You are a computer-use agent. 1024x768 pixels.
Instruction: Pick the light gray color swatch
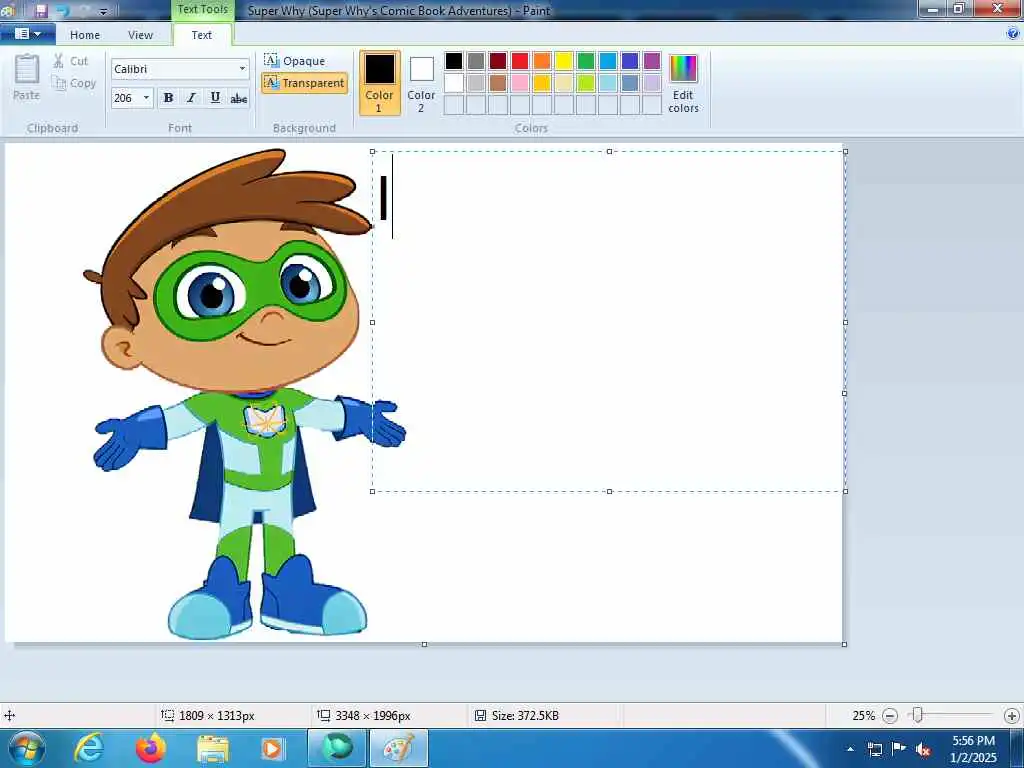(476, 83)
